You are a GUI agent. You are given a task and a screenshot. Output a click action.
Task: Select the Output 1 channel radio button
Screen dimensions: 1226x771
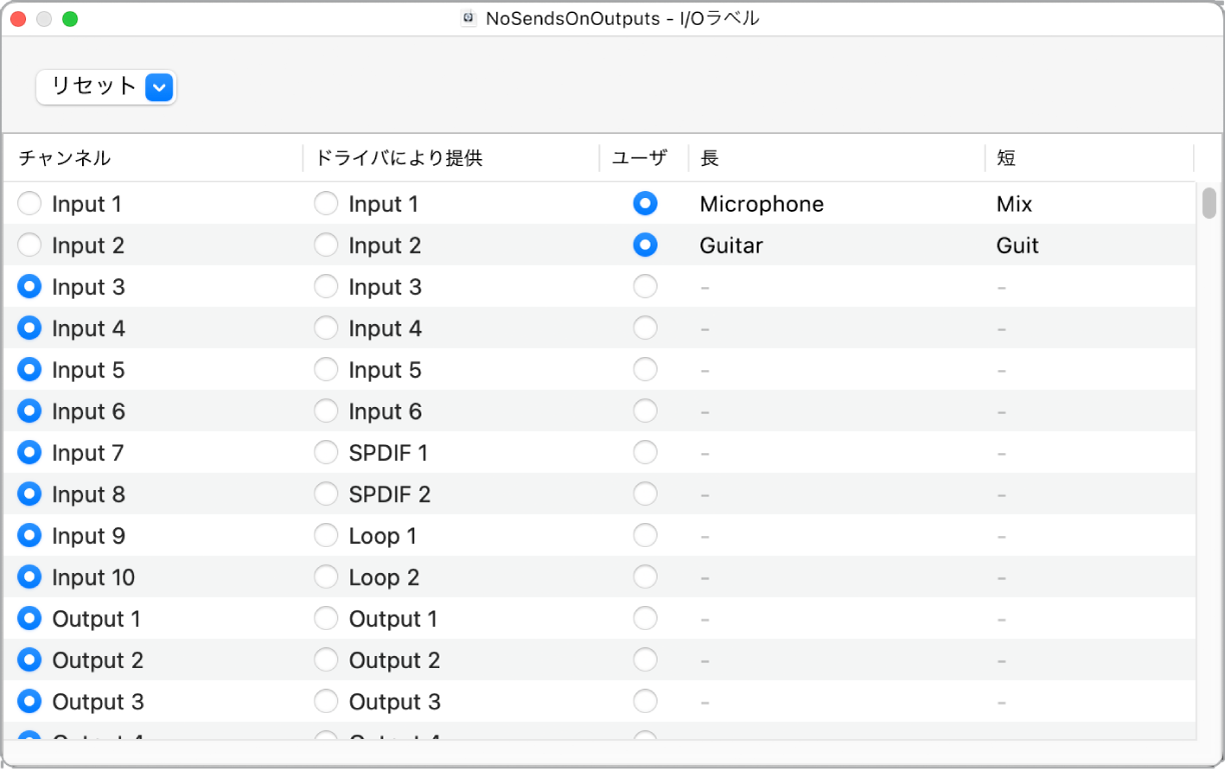[29, 618]
